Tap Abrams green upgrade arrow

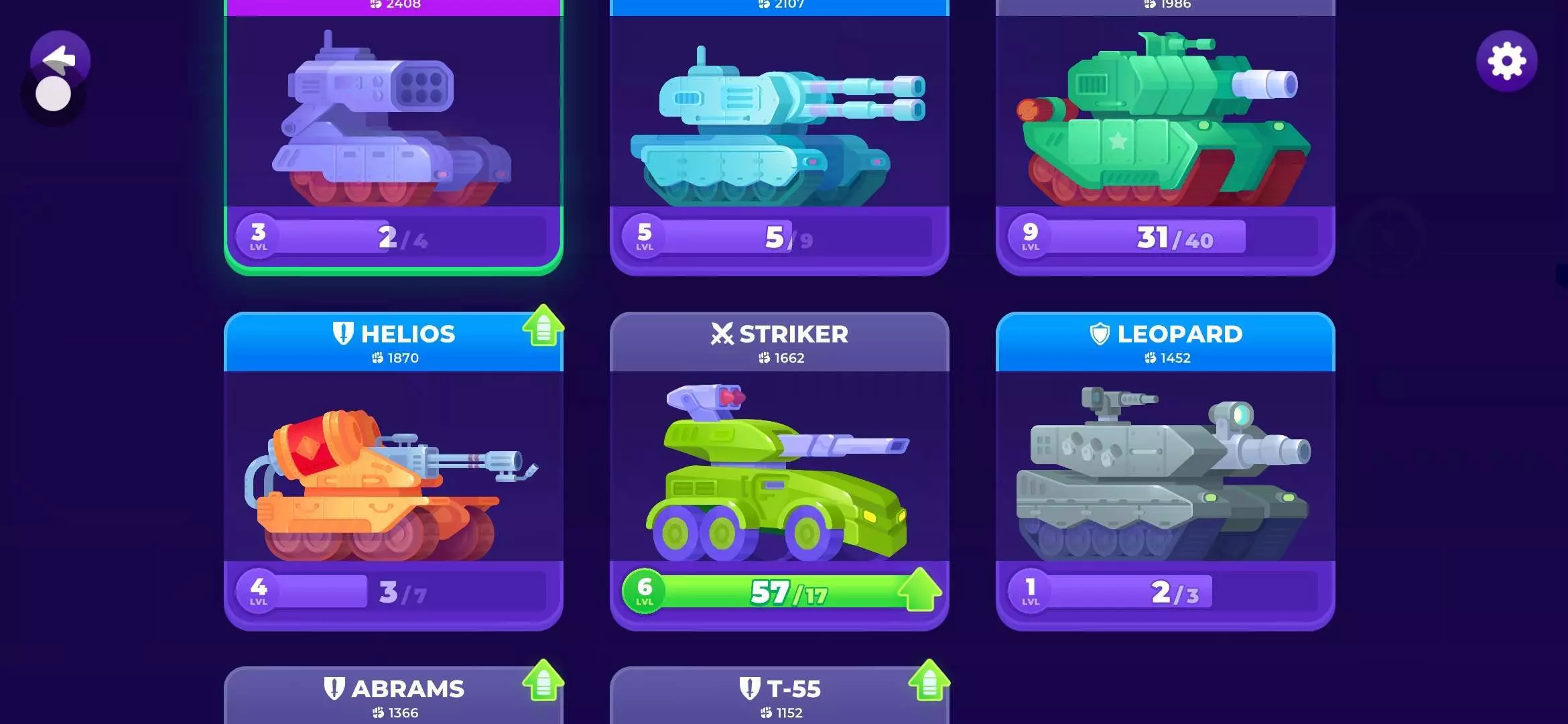(x=543, y=680)
